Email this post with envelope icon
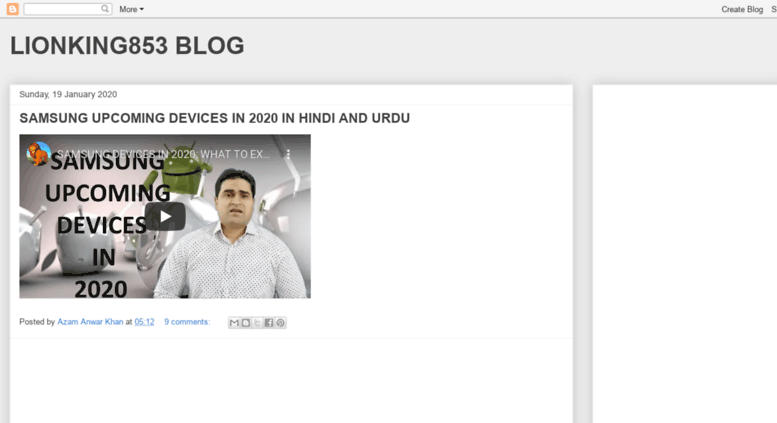This screenshot has height=423, width=777. [x=234, y=322]
